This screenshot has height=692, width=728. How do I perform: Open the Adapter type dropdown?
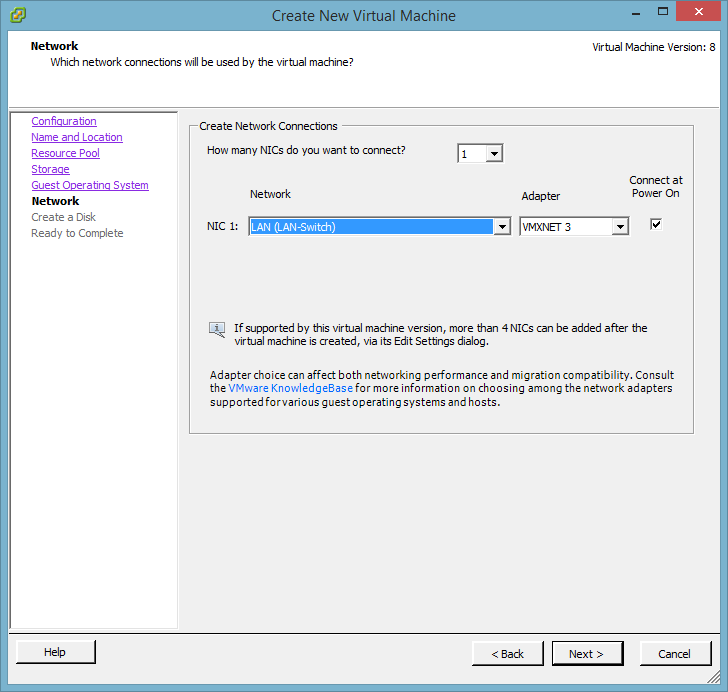tap(620, 227)
